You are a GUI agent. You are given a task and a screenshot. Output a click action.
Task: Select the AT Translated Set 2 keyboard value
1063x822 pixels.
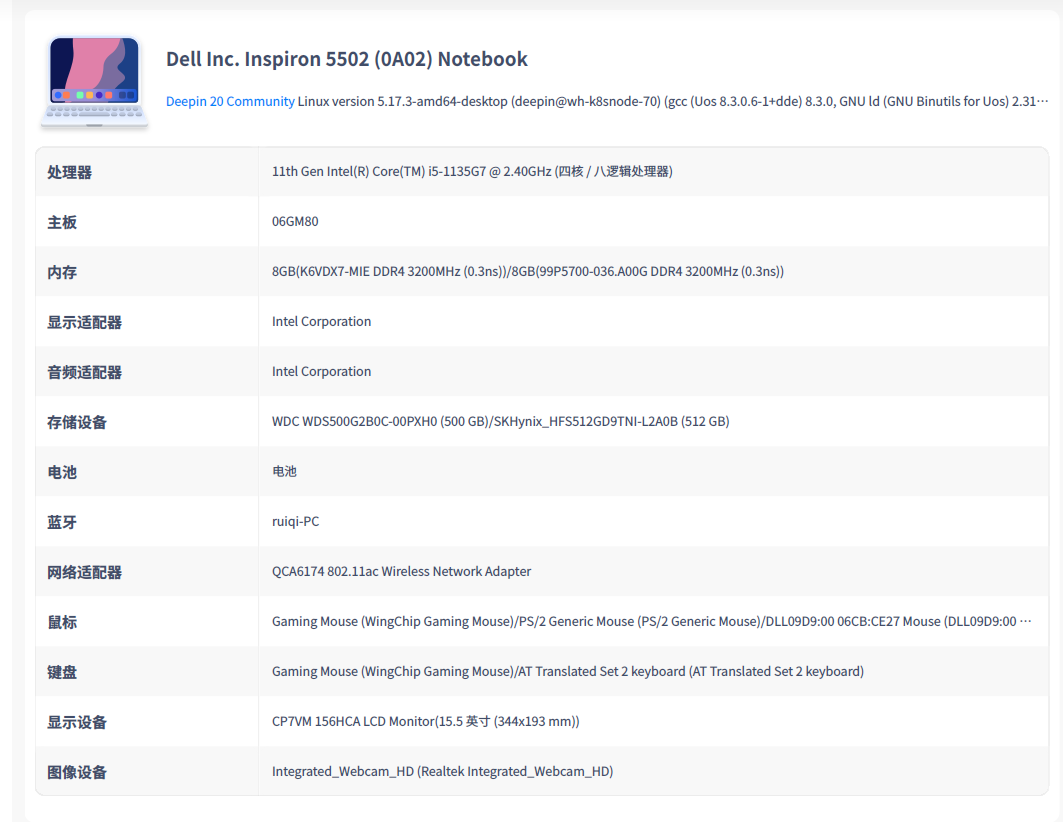click(x=567, y=672)
